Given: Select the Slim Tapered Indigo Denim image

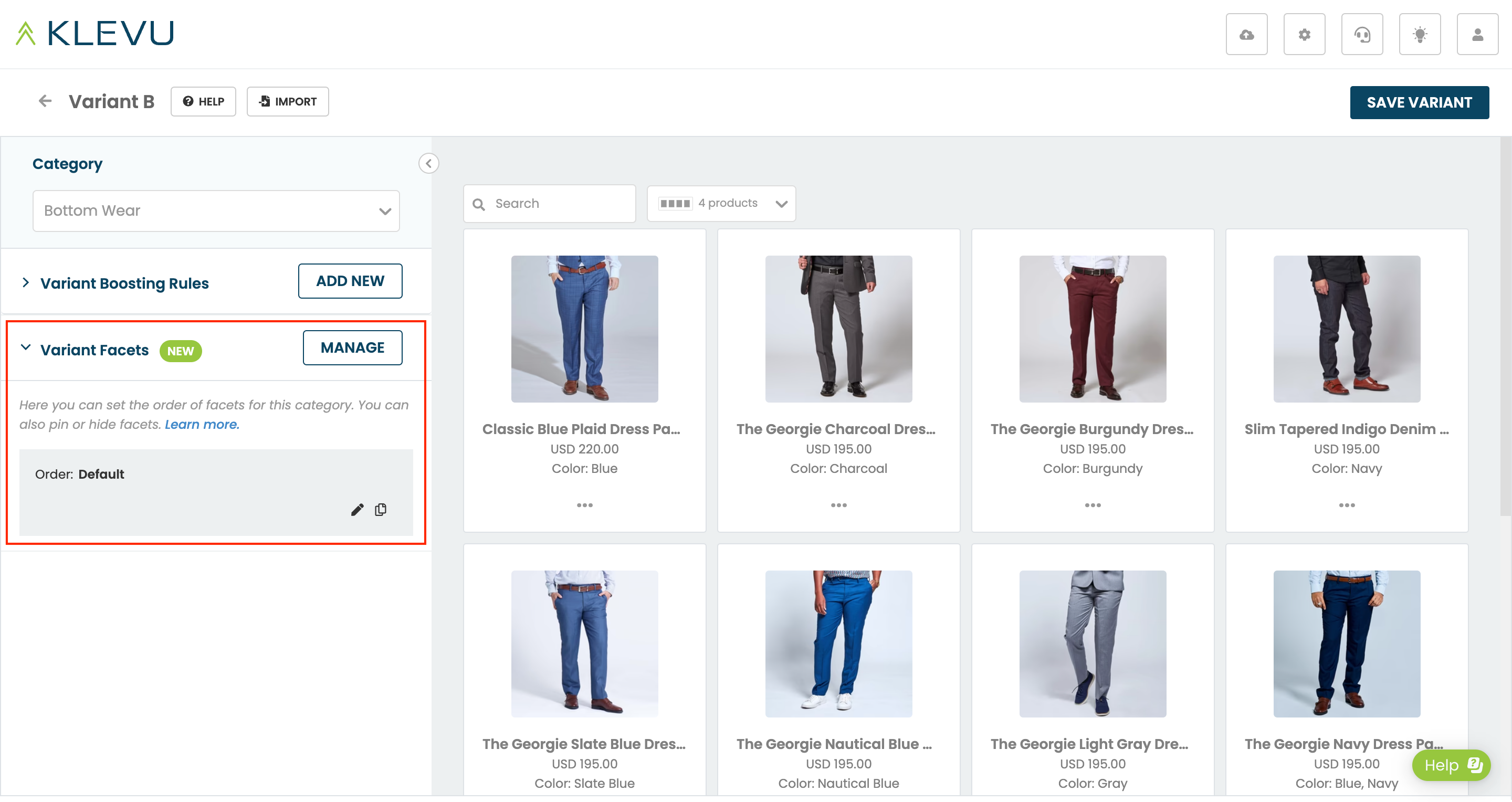Looking at the screenshot, I should (x=1347, y=329).
